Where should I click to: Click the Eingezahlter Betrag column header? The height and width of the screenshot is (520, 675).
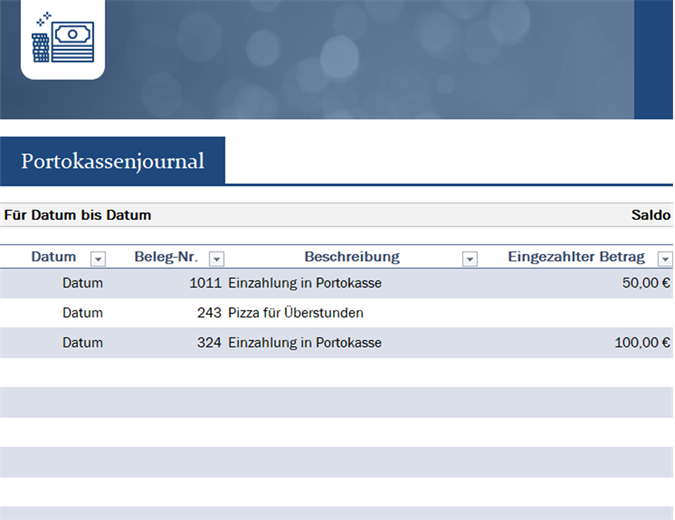point(576,257)
